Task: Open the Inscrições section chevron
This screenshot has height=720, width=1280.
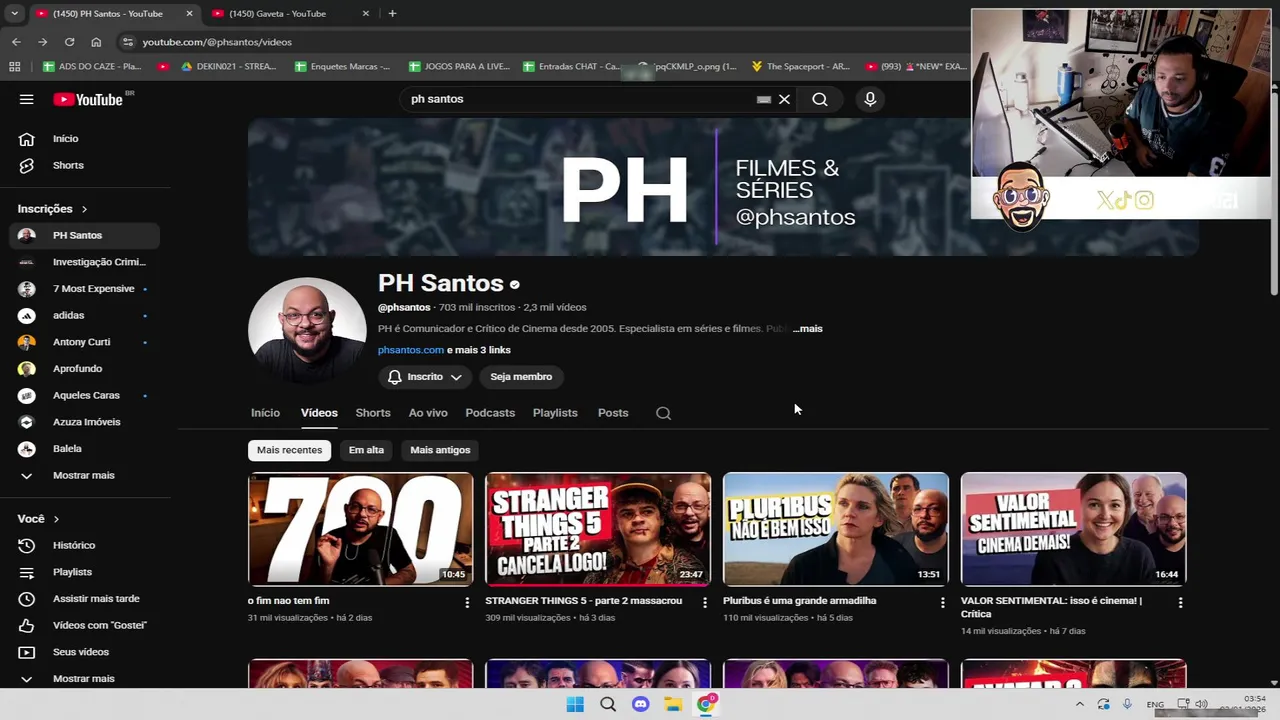Action: coord(84,209)
